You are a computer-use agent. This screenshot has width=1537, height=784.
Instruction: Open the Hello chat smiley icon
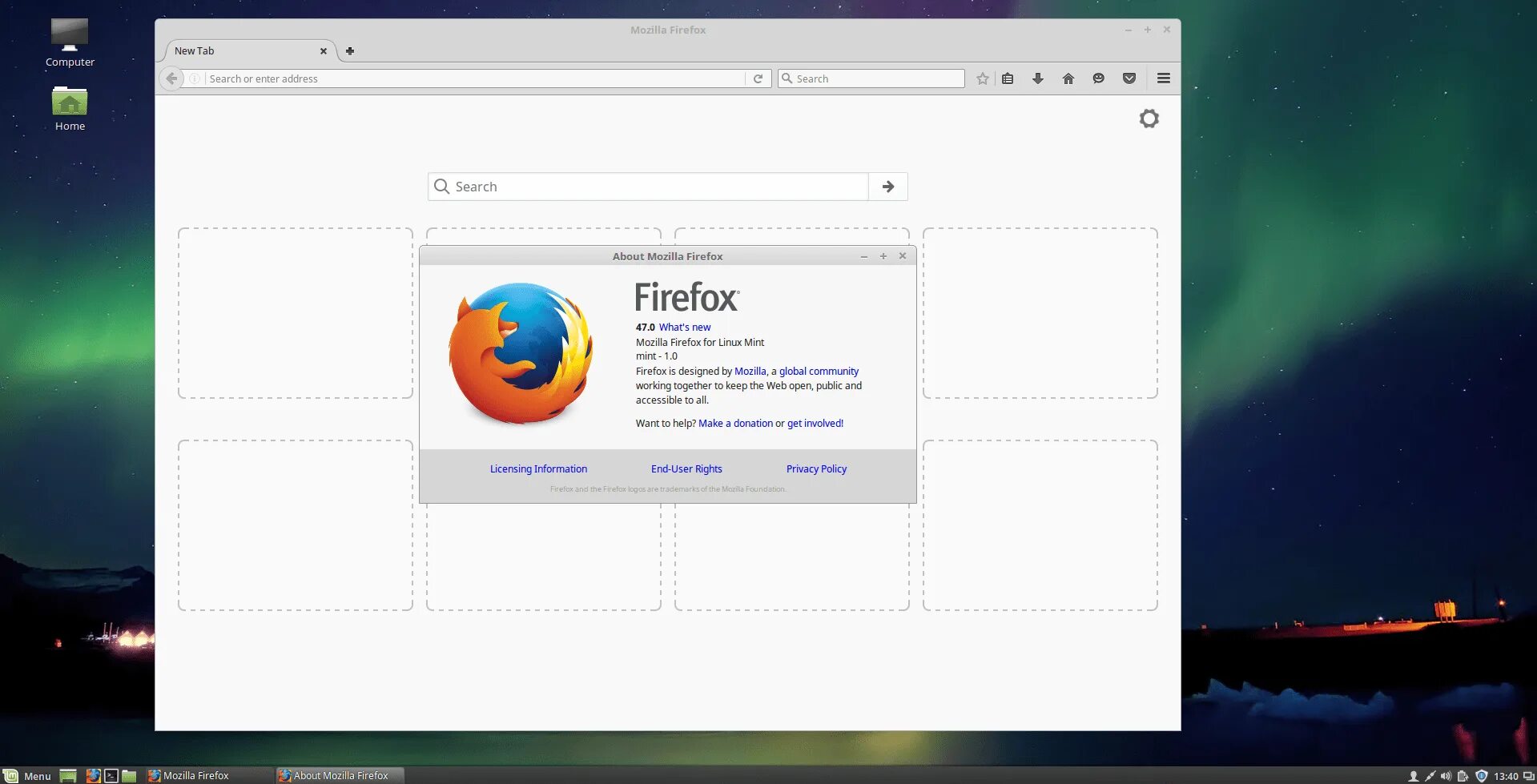point(1099,78)
